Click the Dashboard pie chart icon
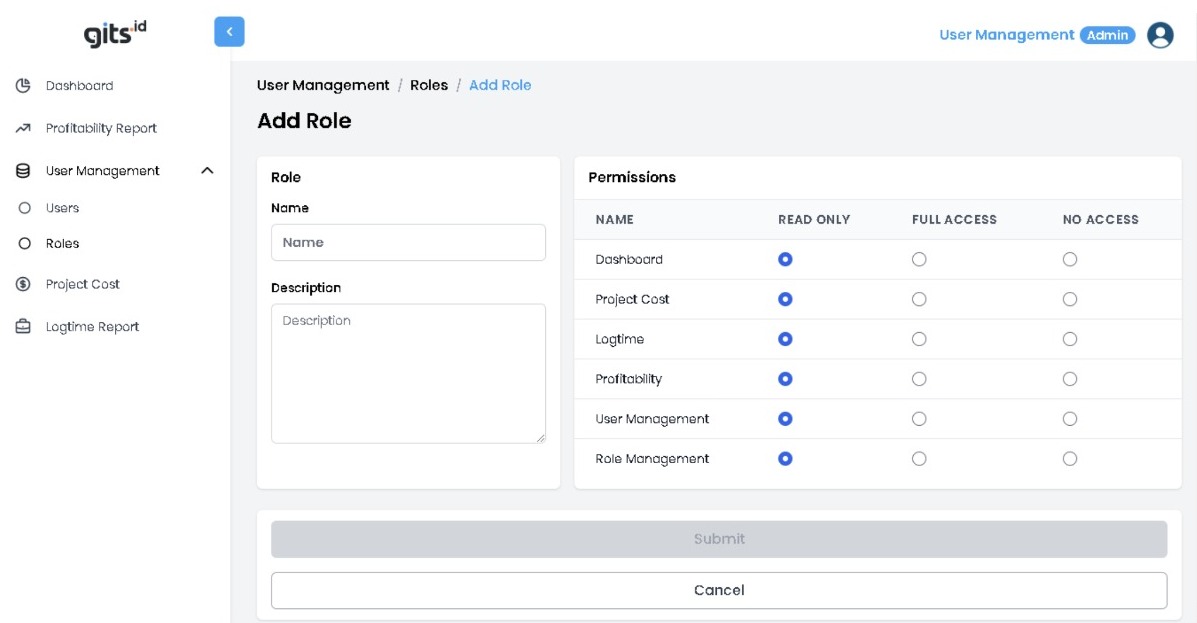Viewport: 1197px width, 623px height. click(x=23, y=86)
